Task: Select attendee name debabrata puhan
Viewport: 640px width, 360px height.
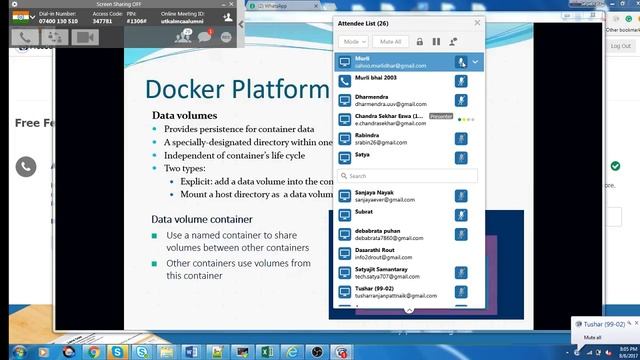Action: (x=378, y=231)
